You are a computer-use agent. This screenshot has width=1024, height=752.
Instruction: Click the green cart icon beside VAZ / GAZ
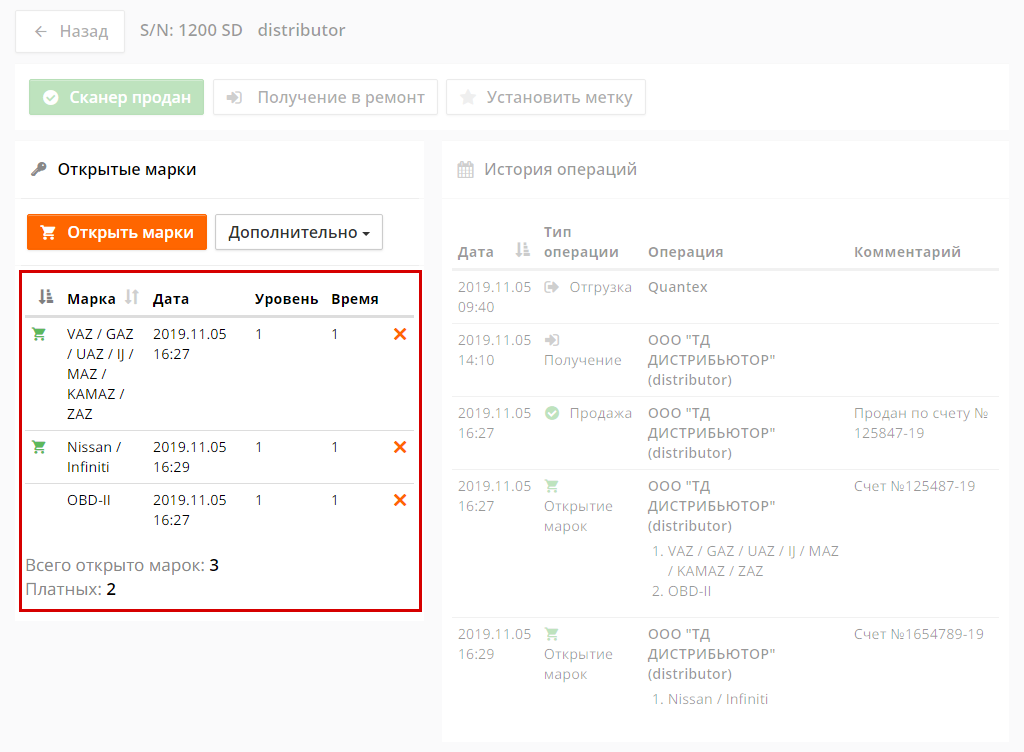(x=39, y=334)
